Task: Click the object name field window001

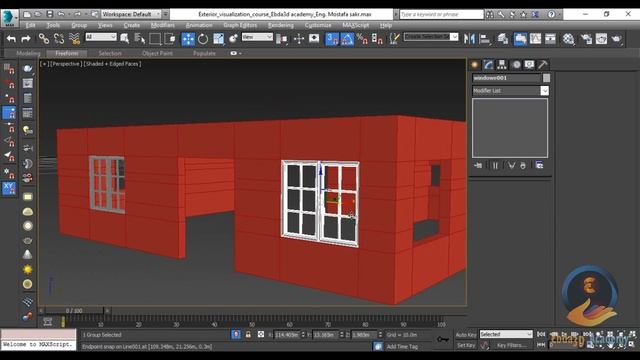Action: (x=506, y=78)
